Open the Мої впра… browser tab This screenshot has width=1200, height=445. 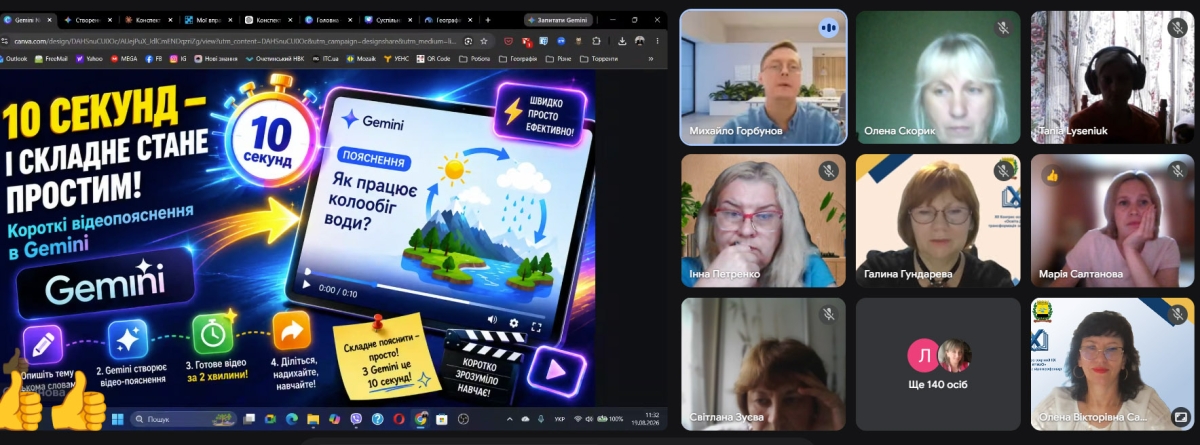209,20
